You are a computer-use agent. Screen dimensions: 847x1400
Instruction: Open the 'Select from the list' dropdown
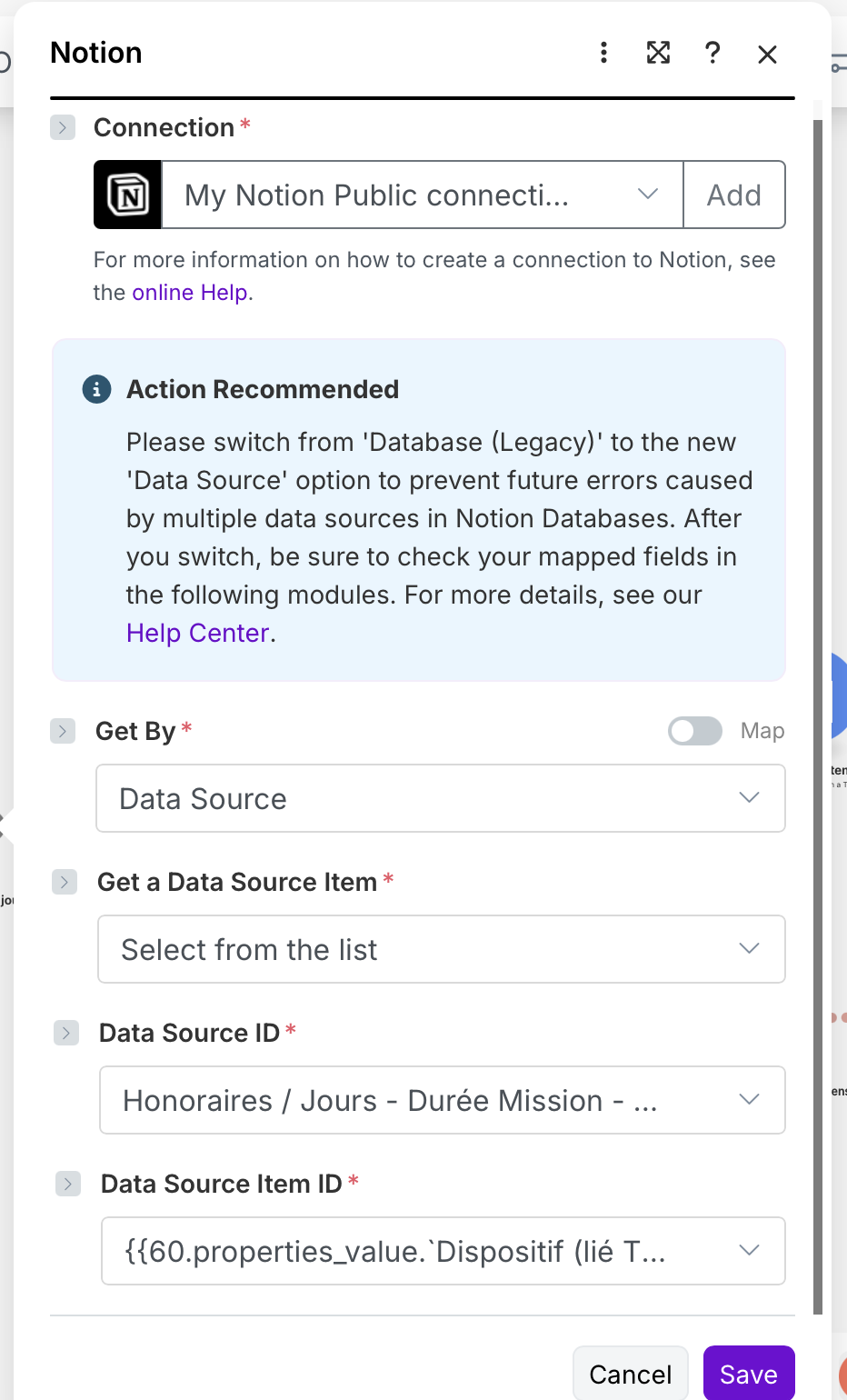click(442, 949)
